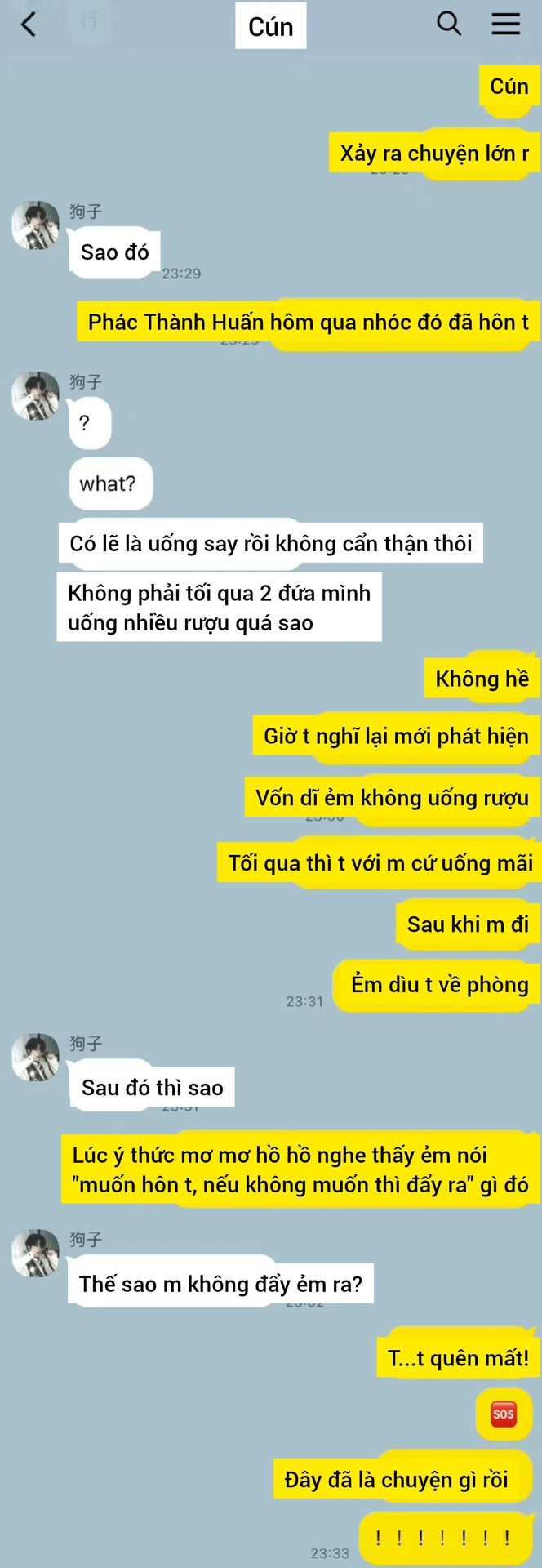Select 'Vốn dĩ ẻm không uống rượu' message
542x1568 pixels.
[393, 797]
